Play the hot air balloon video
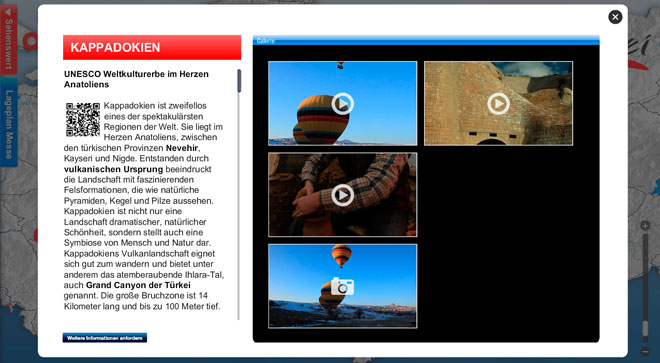This screenshot has height=363, width=660. [342, 104]
